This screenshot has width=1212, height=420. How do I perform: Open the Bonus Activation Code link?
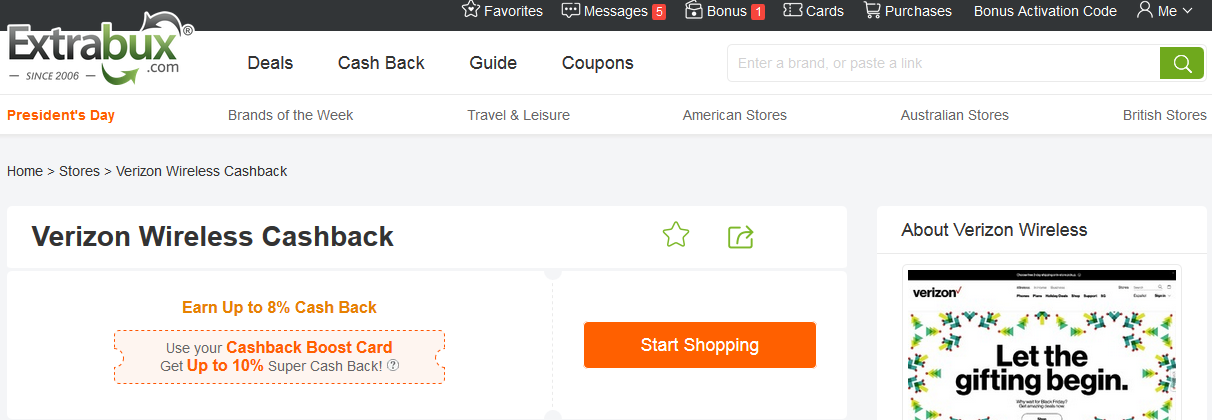pos(1045,11)
